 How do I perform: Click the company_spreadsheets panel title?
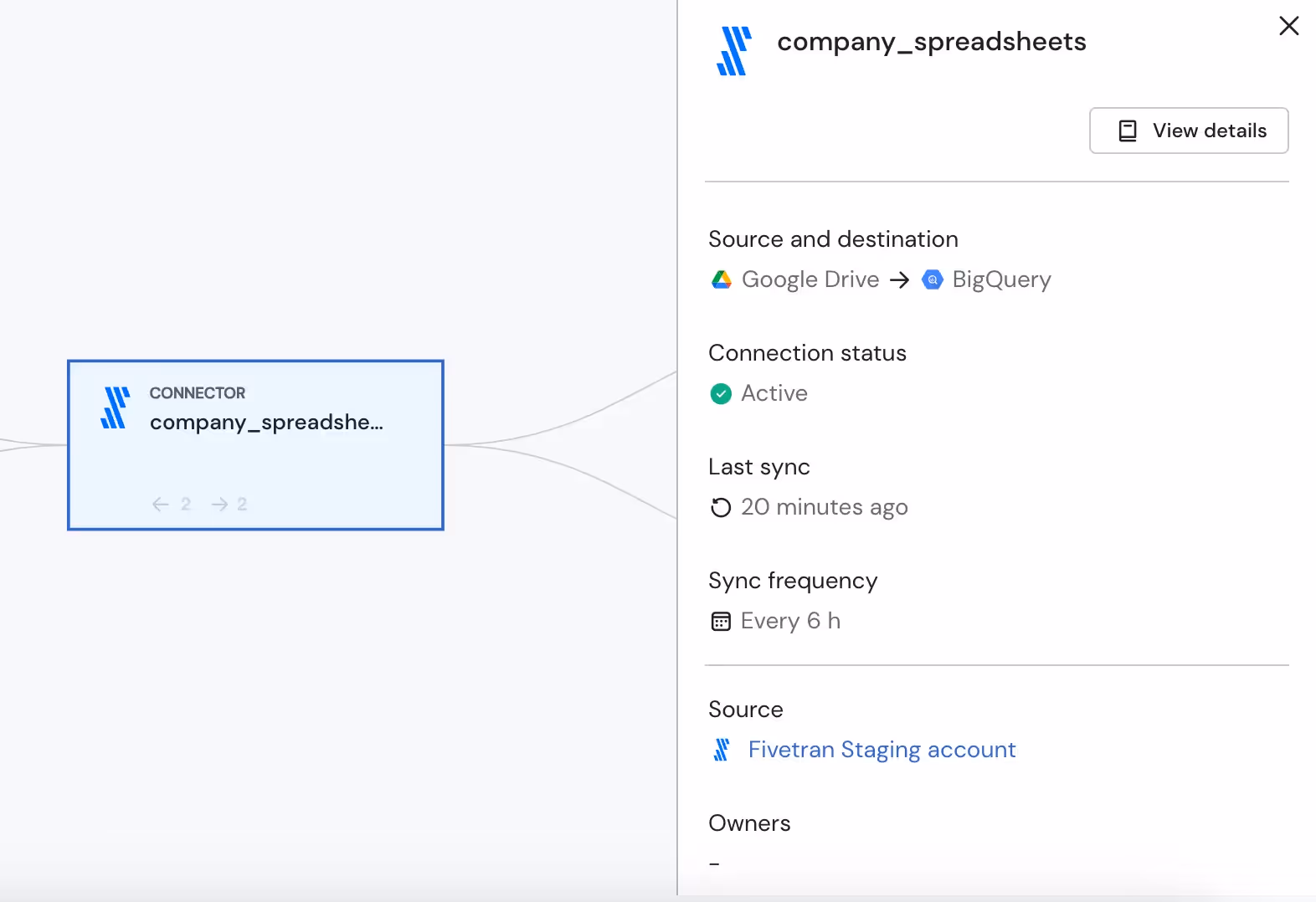tap(932, 42)
